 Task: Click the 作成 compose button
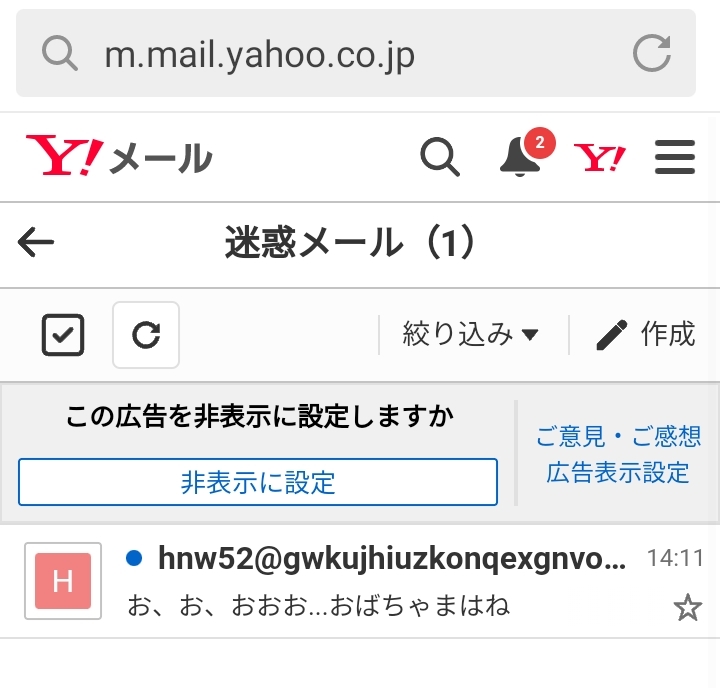coord(645,334)
